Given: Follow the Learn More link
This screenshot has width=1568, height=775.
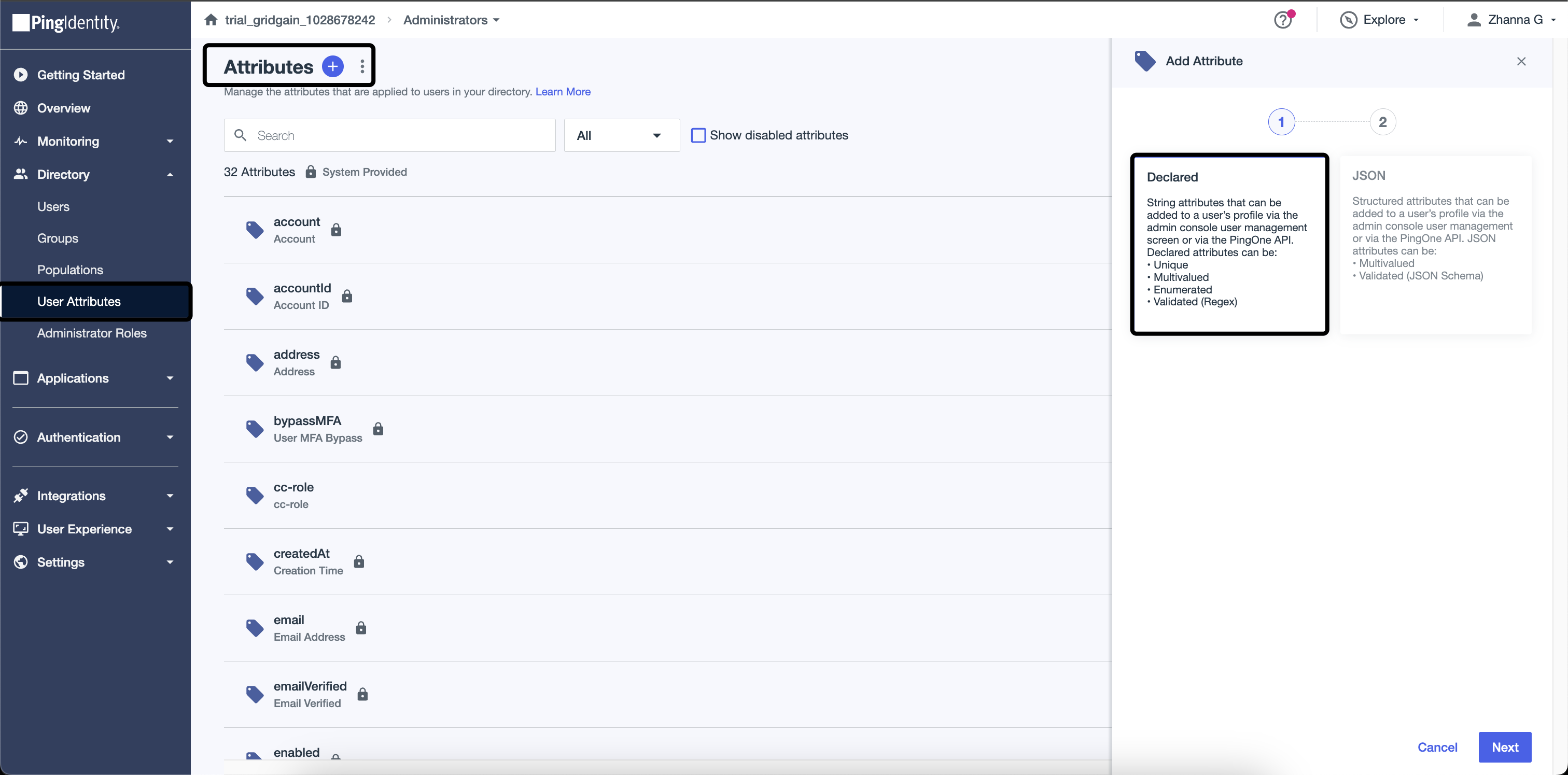Looking at the screenshot, I should [x=563, y=92].
